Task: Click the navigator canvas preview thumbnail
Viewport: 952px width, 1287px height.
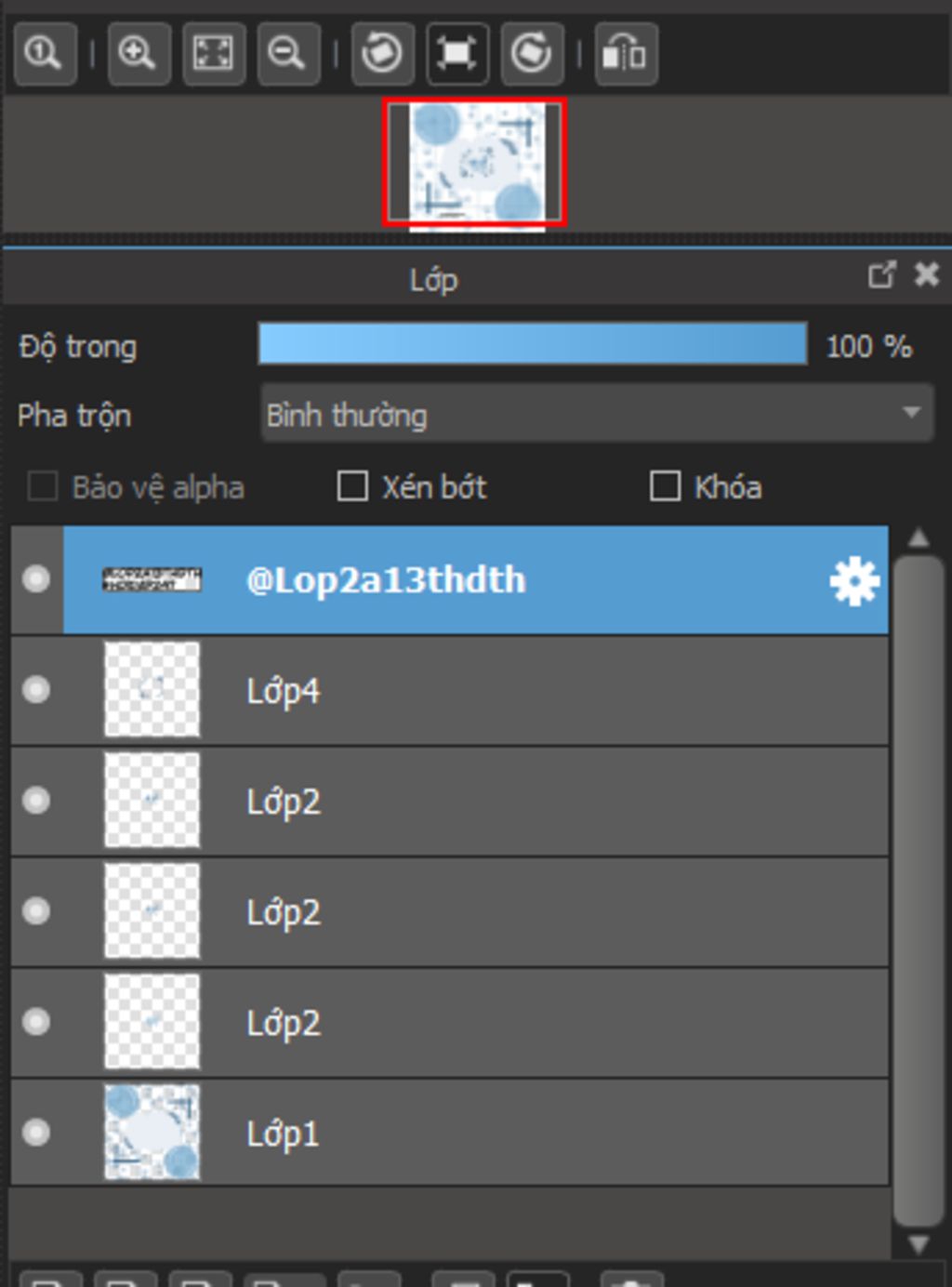Action: pos(475,163)
